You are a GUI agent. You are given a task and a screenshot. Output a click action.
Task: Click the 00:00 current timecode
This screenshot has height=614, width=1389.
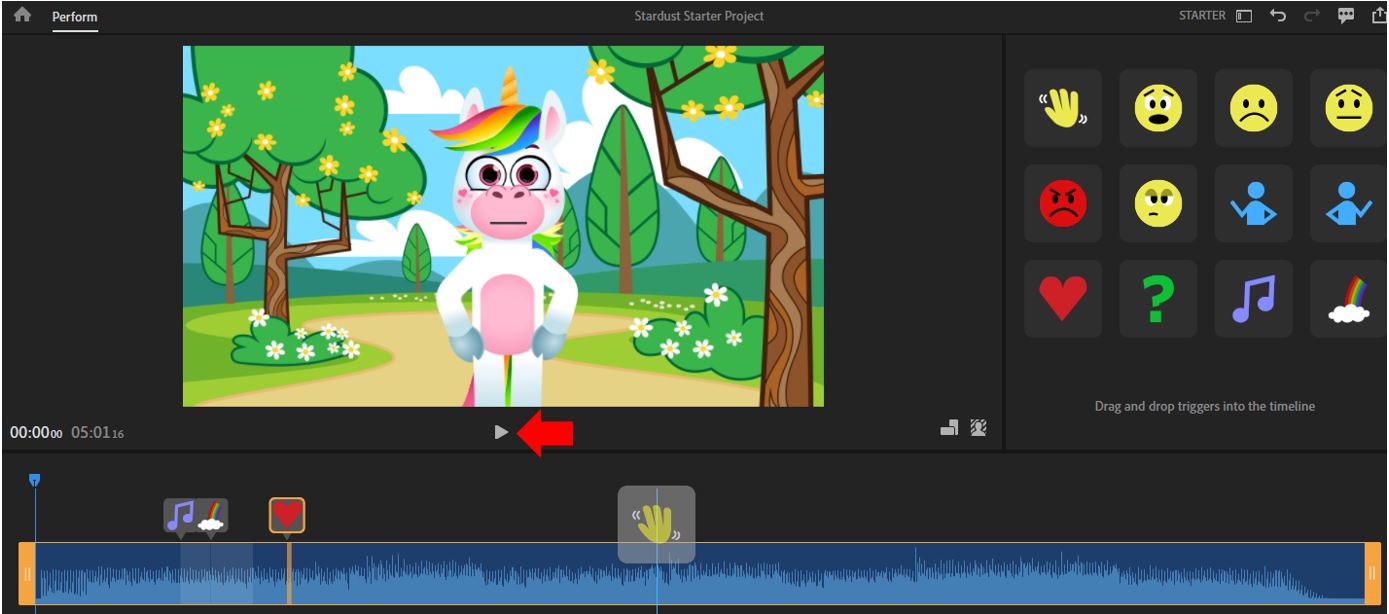(36, 433)
